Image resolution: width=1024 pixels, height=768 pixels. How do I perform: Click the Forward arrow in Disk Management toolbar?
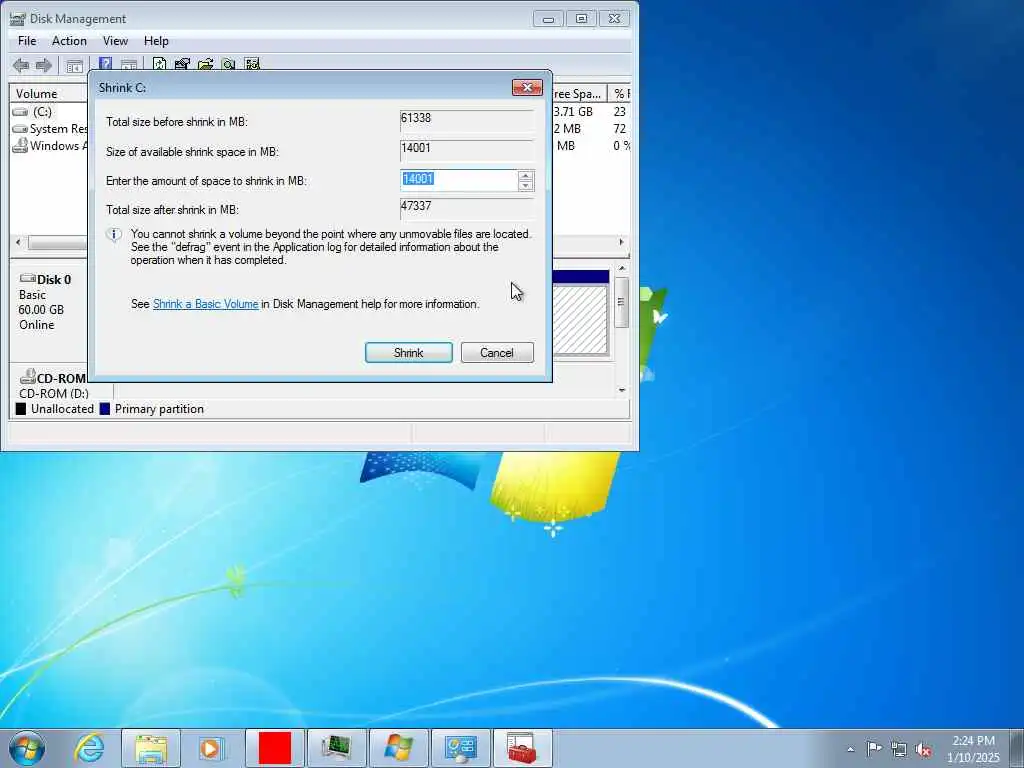click(44, 65)
